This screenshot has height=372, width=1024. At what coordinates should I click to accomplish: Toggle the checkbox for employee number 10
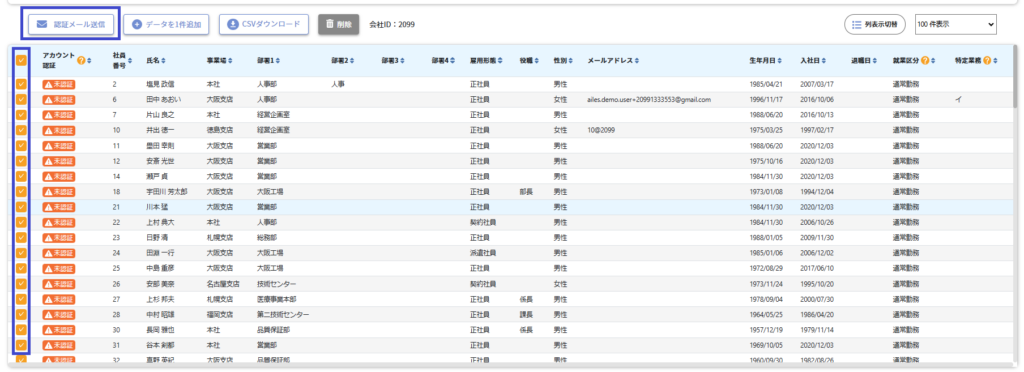coord(21,130)
